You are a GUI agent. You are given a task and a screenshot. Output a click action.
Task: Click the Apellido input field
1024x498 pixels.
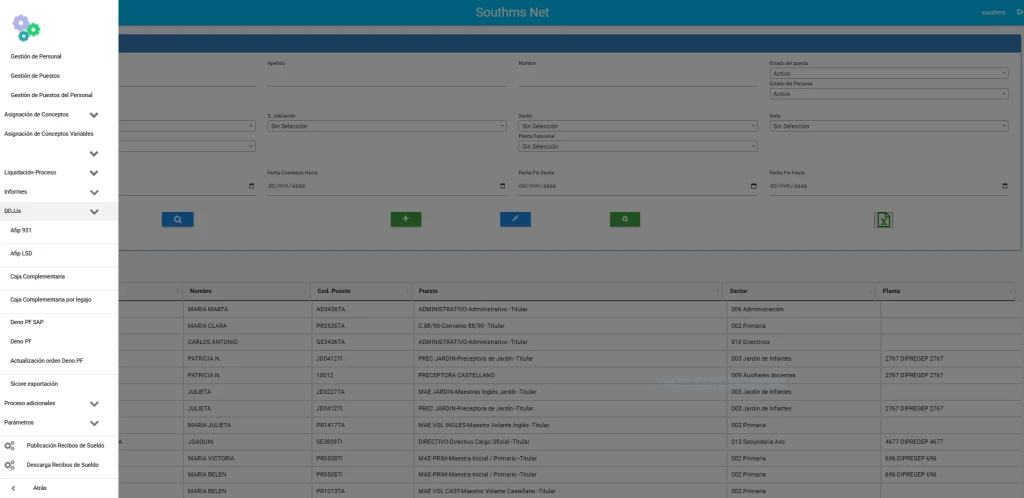[x=387, y=79]
